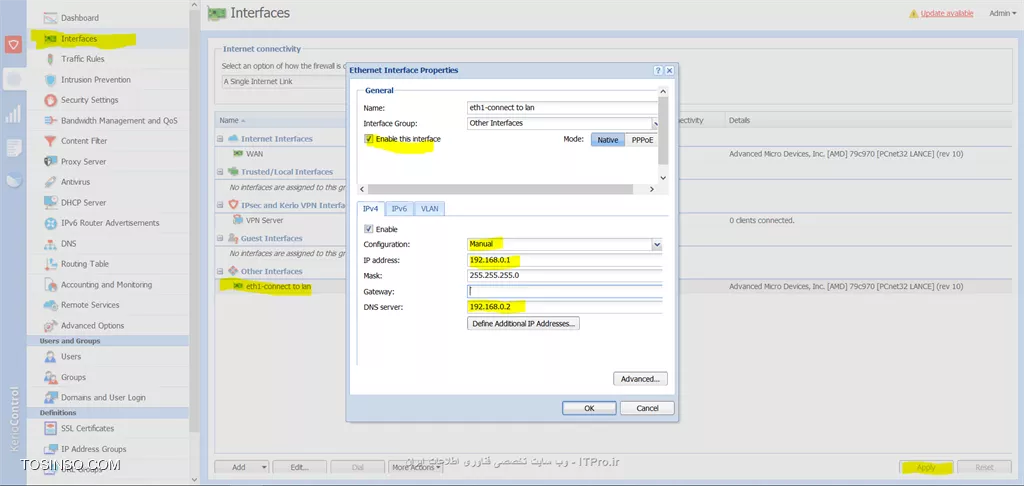
Task: Open the Routing Table section
Action: tap(85, 264)
